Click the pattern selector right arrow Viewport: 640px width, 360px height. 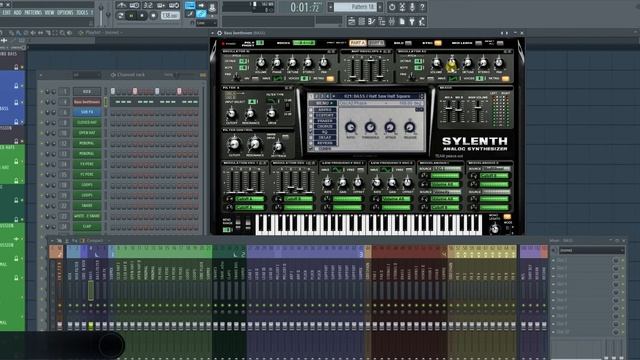tap(380, 7)
